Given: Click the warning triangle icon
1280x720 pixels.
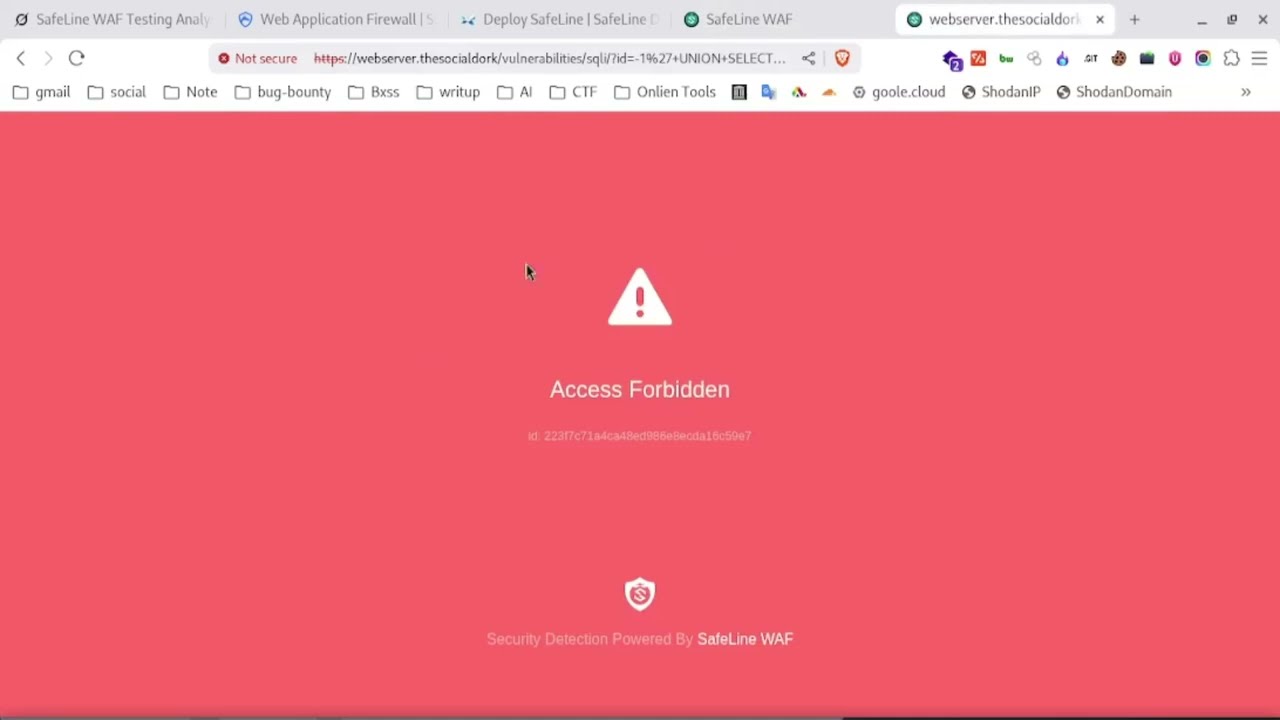Looking at the screenshot, I should (640, 297).
